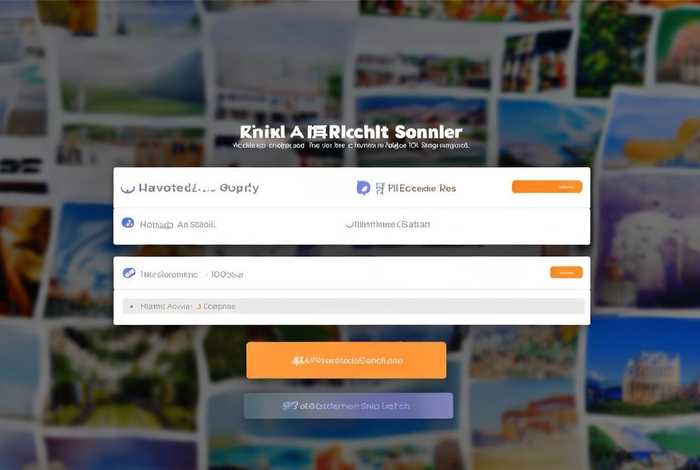
Task: Click the white building thumbnail in the background
Action: click(x=651, y=377)
